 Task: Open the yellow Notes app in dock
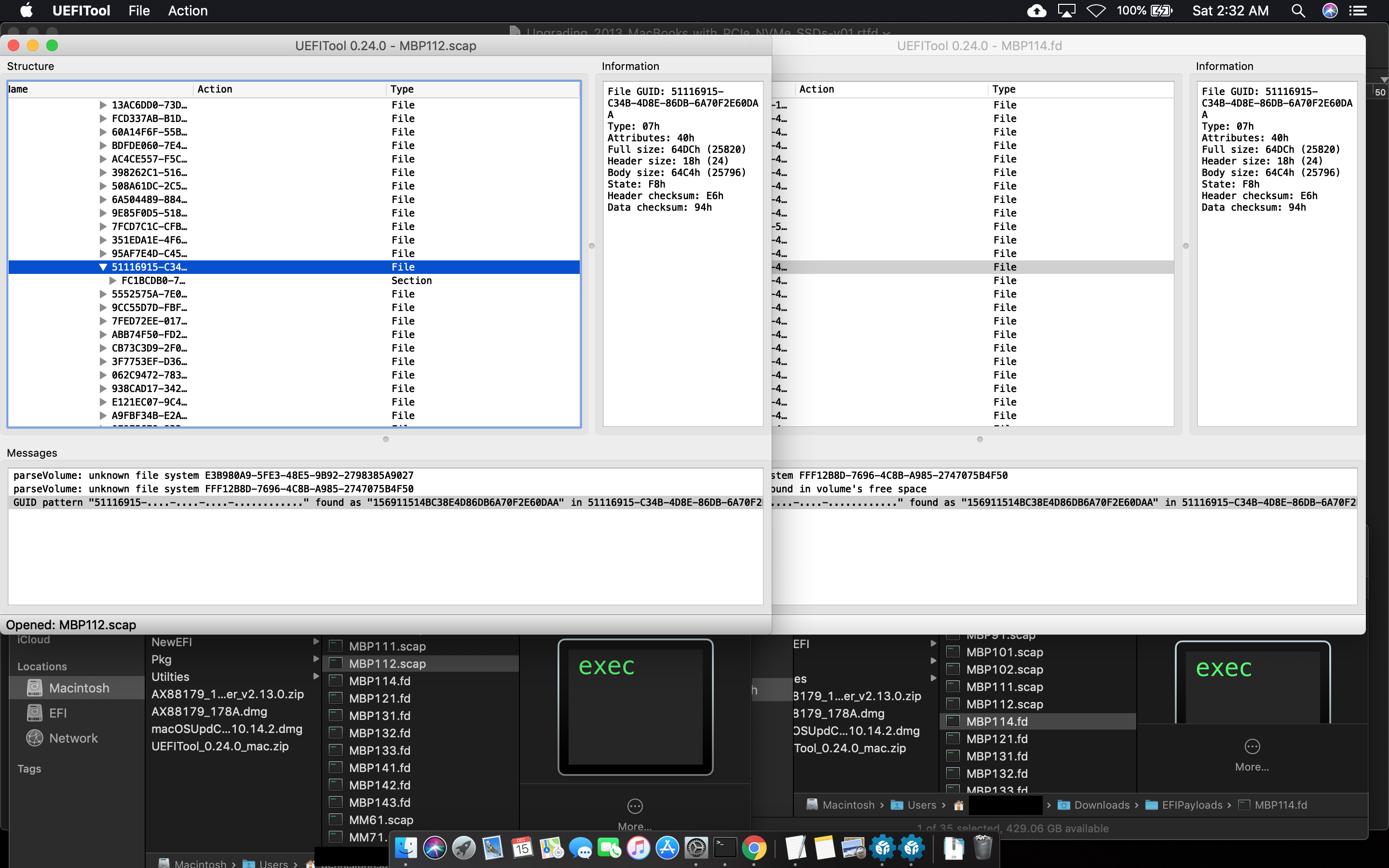click(x=824, y=847)
